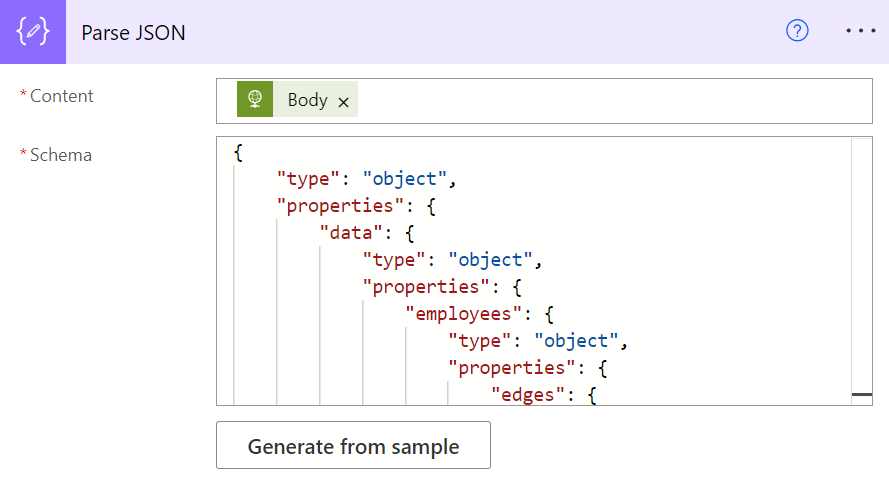Click the "properties" key under data

pyautogui.click(x=426, y=287)
